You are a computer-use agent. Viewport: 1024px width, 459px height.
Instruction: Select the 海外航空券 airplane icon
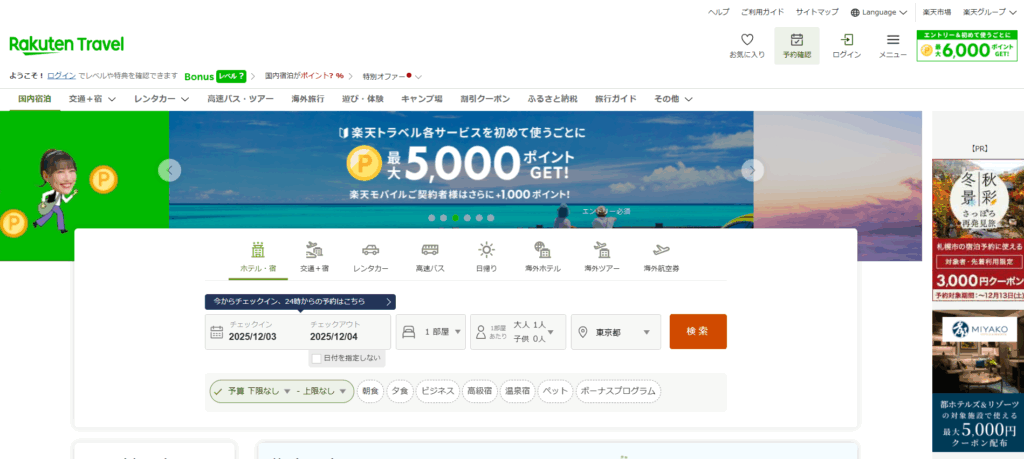tap(661, 250)
